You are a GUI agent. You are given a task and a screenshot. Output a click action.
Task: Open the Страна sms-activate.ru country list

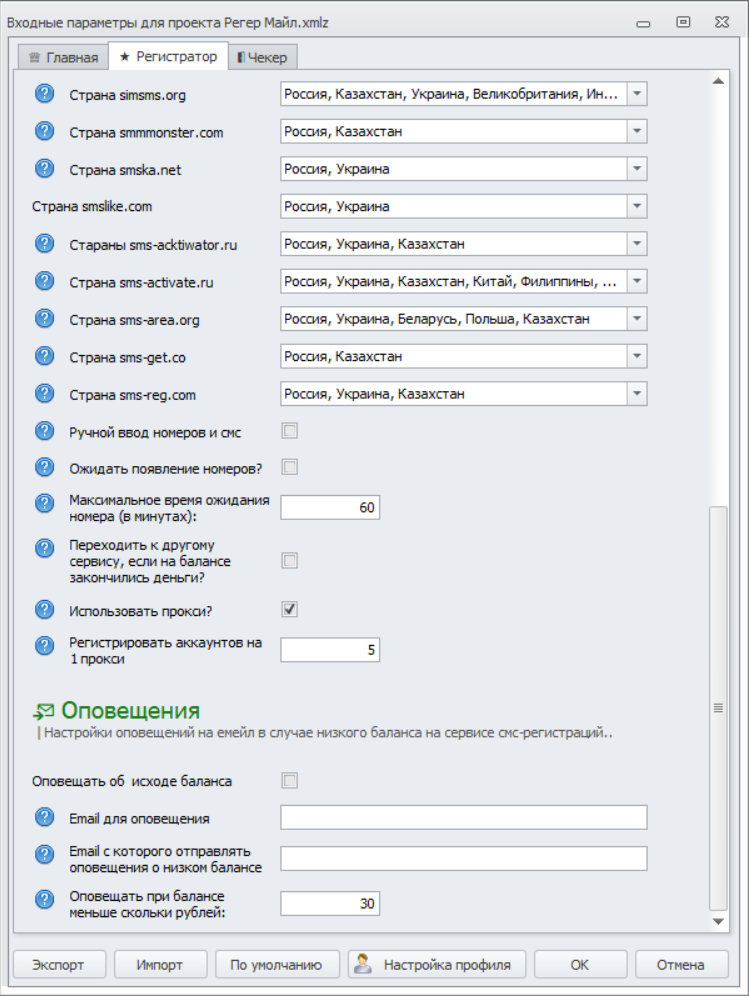(x=637, y=282)
